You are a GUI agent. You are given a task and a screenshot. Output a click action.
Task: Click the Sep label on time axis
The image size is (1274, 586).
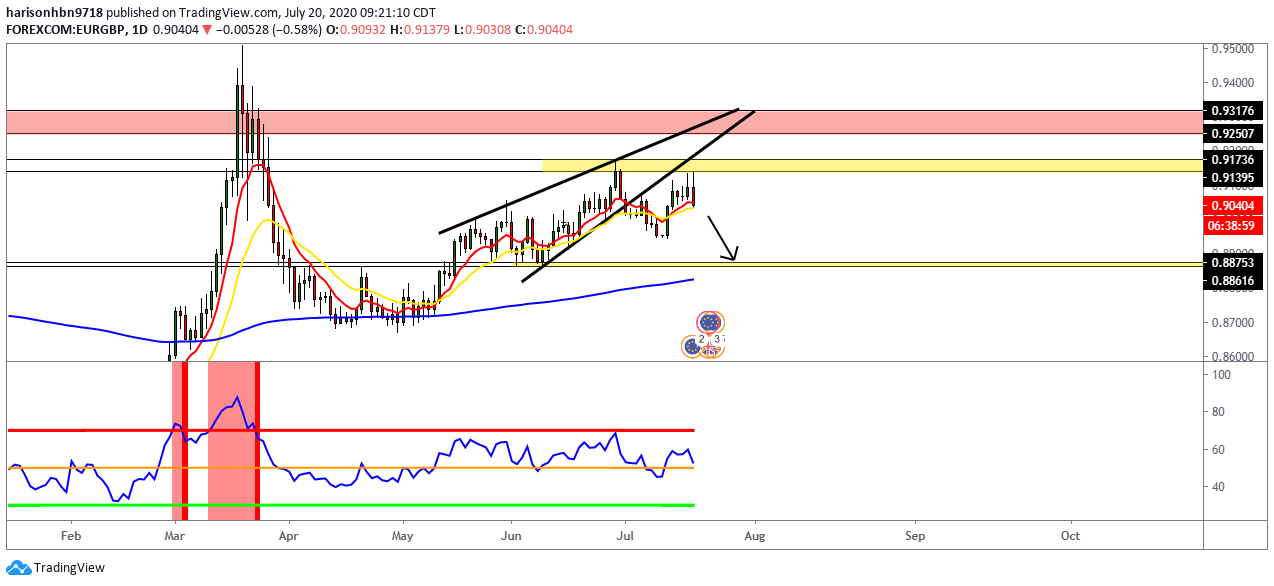point(915,536)
